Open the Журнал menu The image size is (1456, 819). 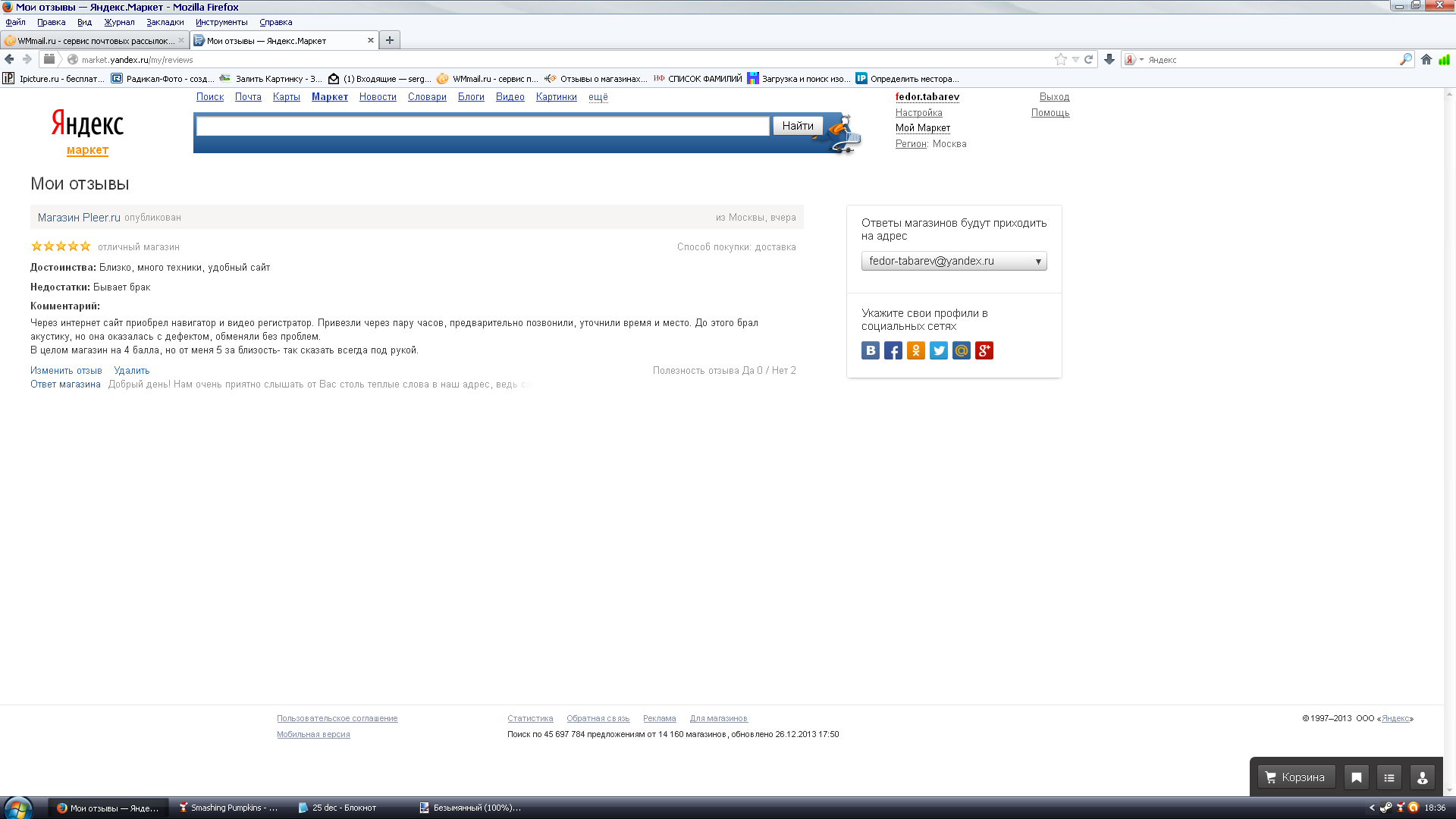120,22
